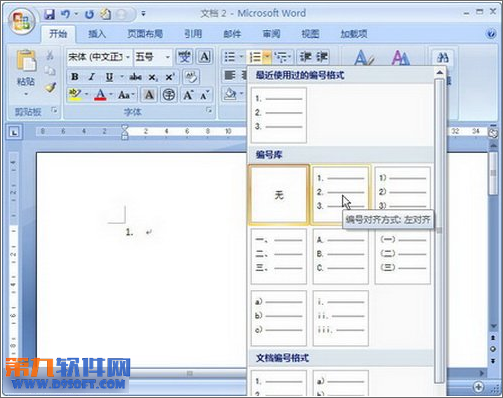Toggle Bold formatting

[x=75, y=77]
